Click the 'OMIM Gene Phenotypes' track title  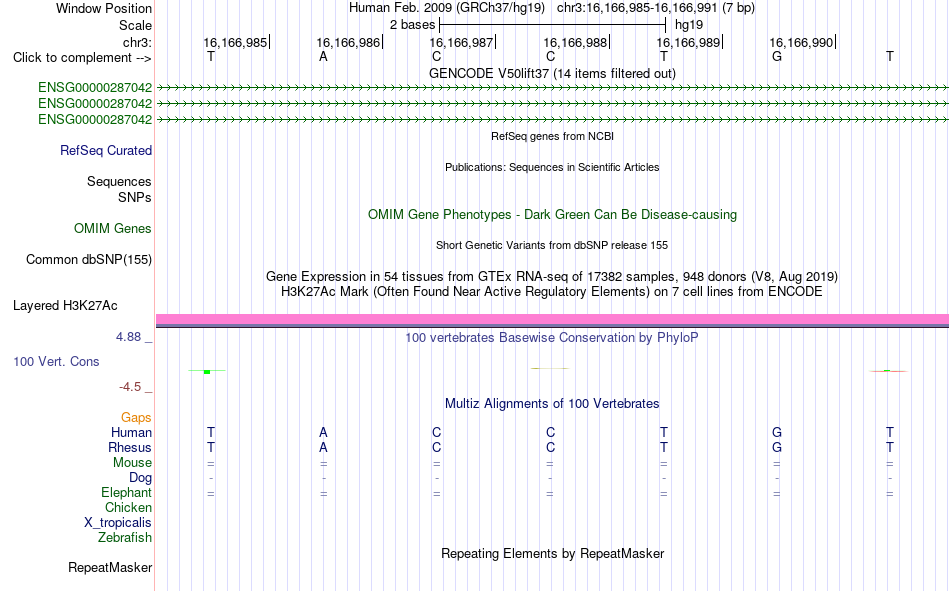click(x=552, y=215)
